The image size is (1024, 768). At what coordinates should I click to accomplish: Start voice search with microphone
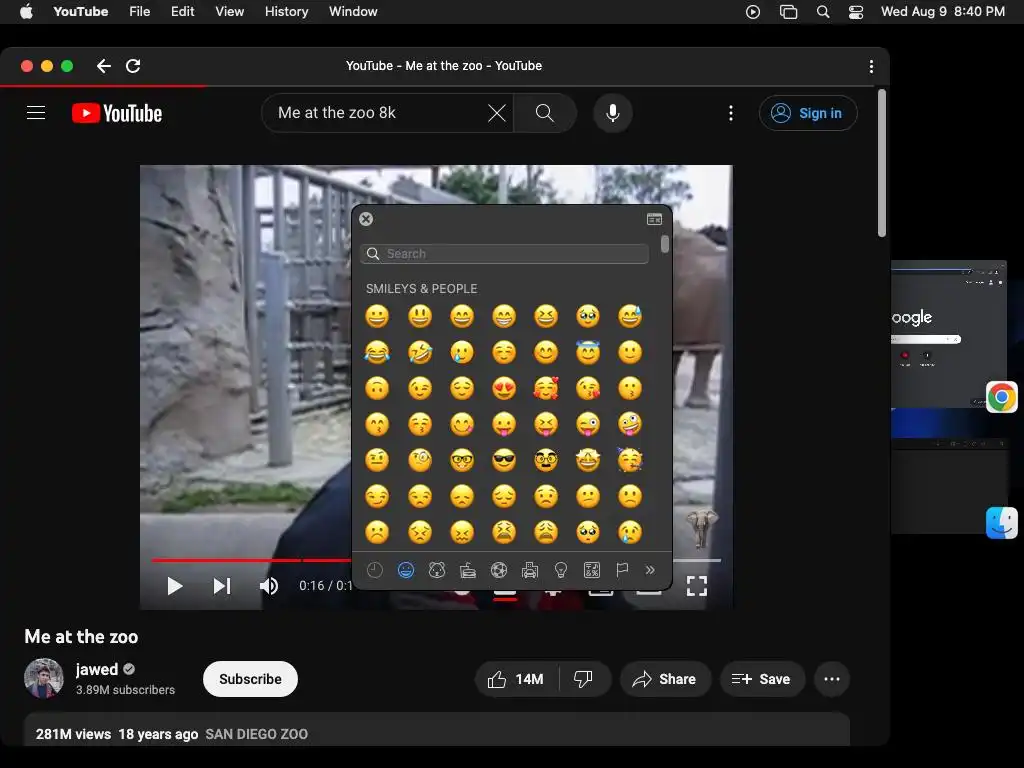coord(613,113)
